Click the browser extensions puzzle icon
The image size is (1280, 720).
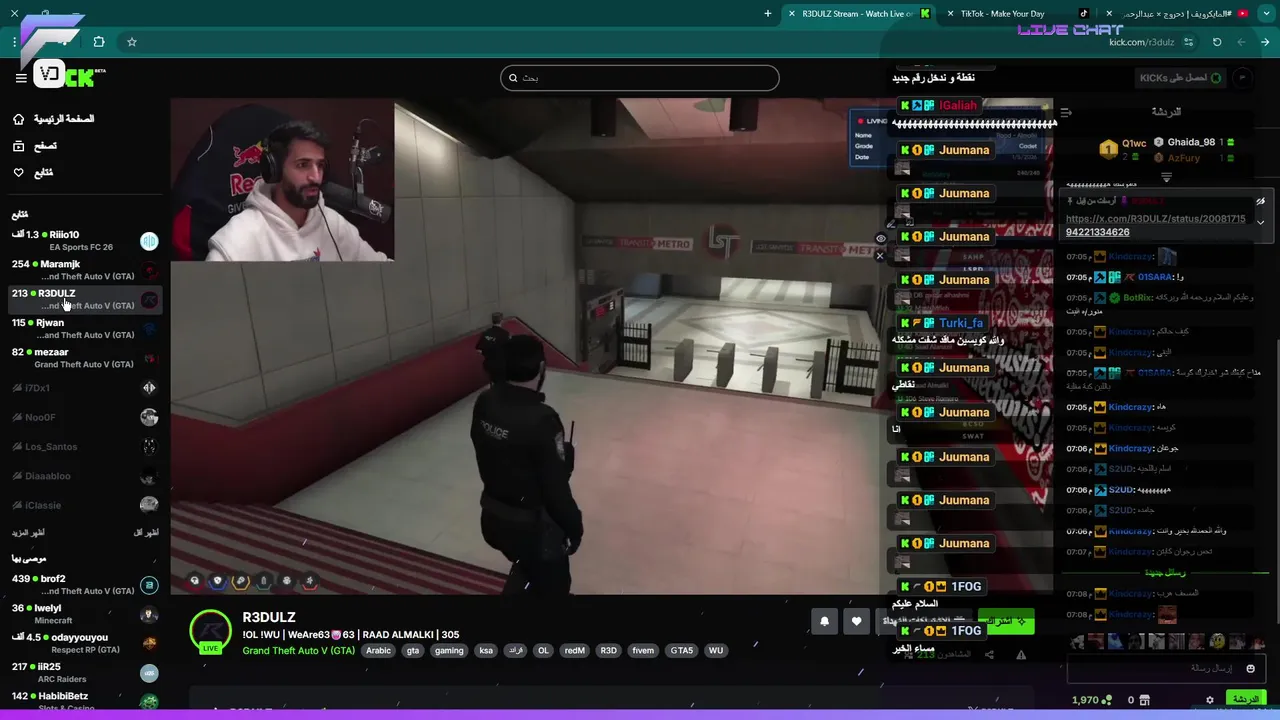[98, 42]
